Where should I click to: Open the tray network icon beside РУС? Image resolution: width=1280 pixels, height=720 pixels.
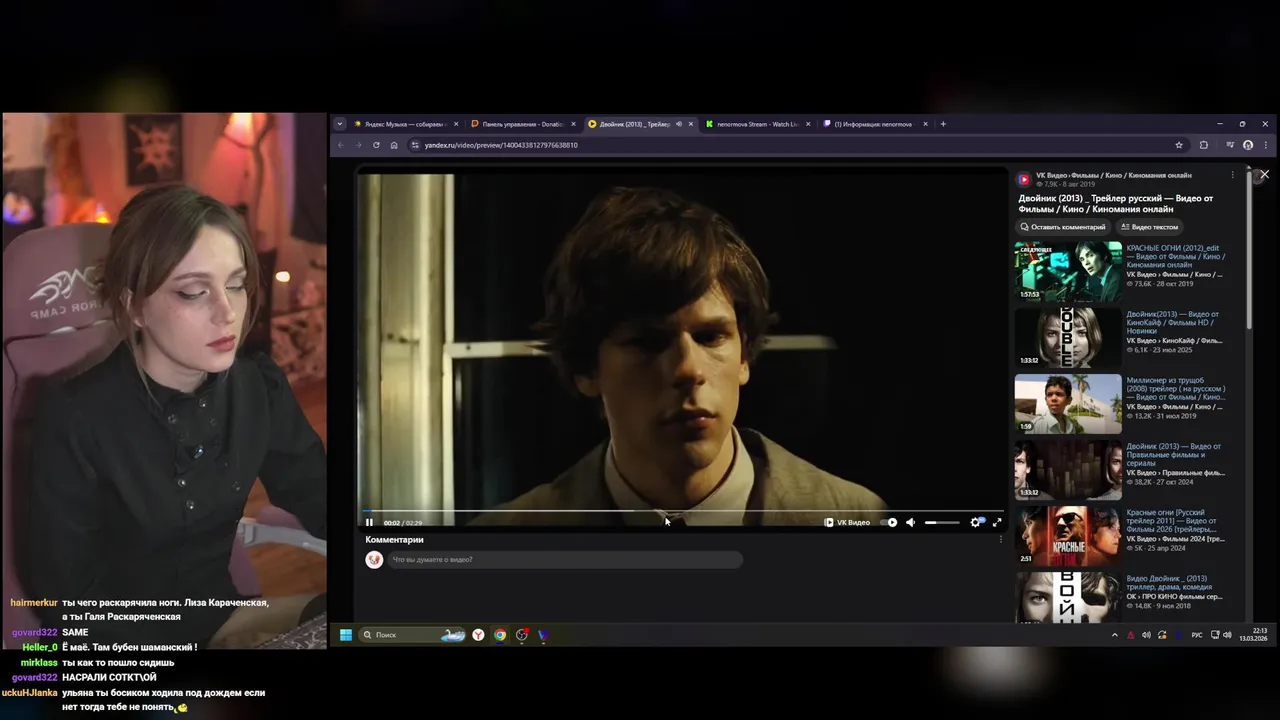pos(1215,635)
